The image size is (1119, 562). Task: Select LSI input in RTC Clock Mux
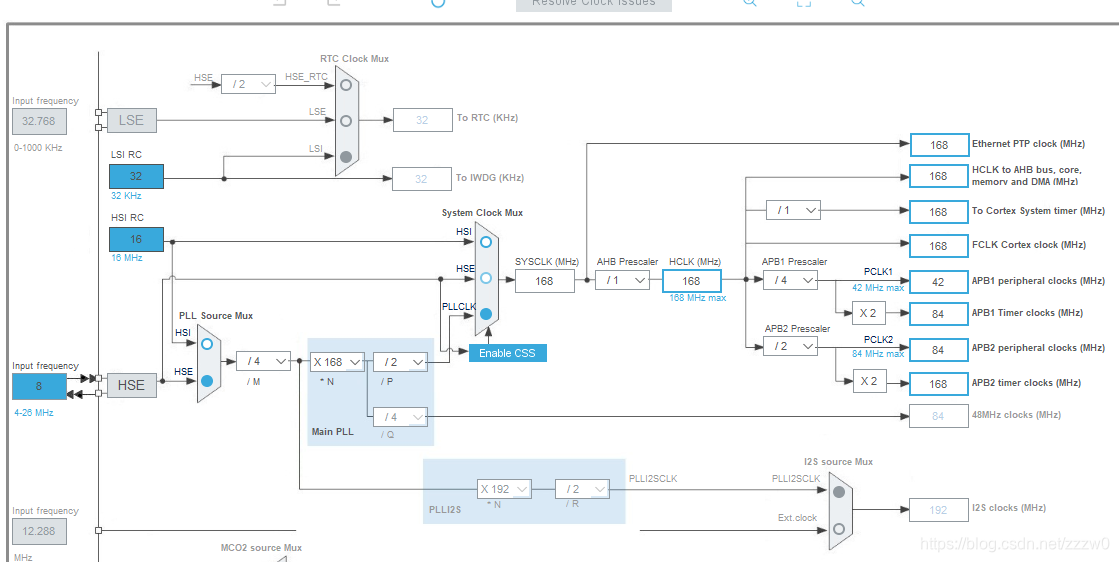346,157
